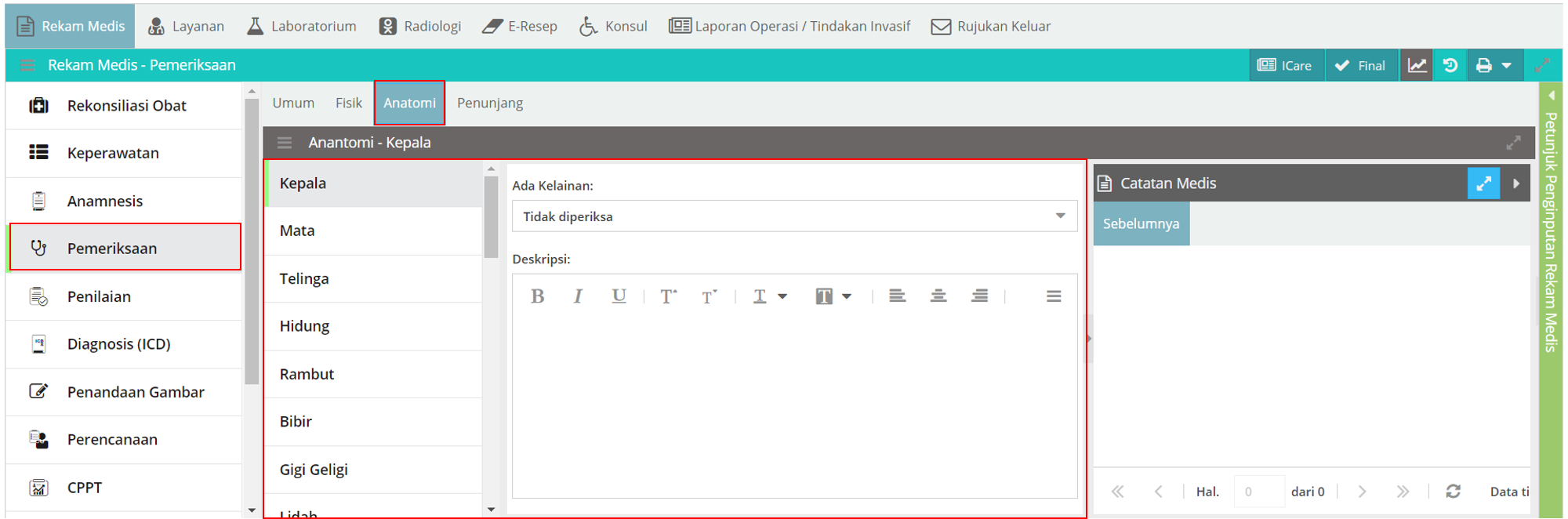Screen dimensions: 1568x519
Task: Click the decrease font size icon
Action: click(x=710, y=296)
